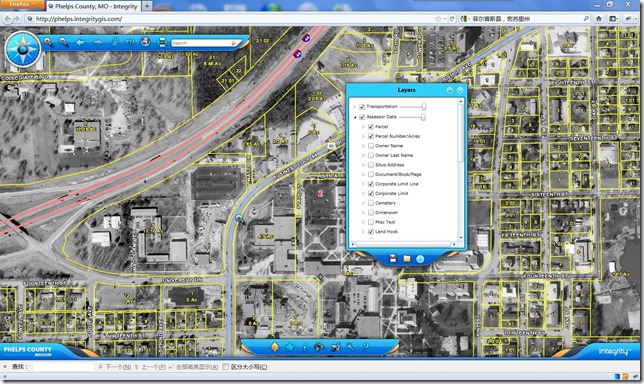Enable the Owner Last Name layer

point(371,155)
